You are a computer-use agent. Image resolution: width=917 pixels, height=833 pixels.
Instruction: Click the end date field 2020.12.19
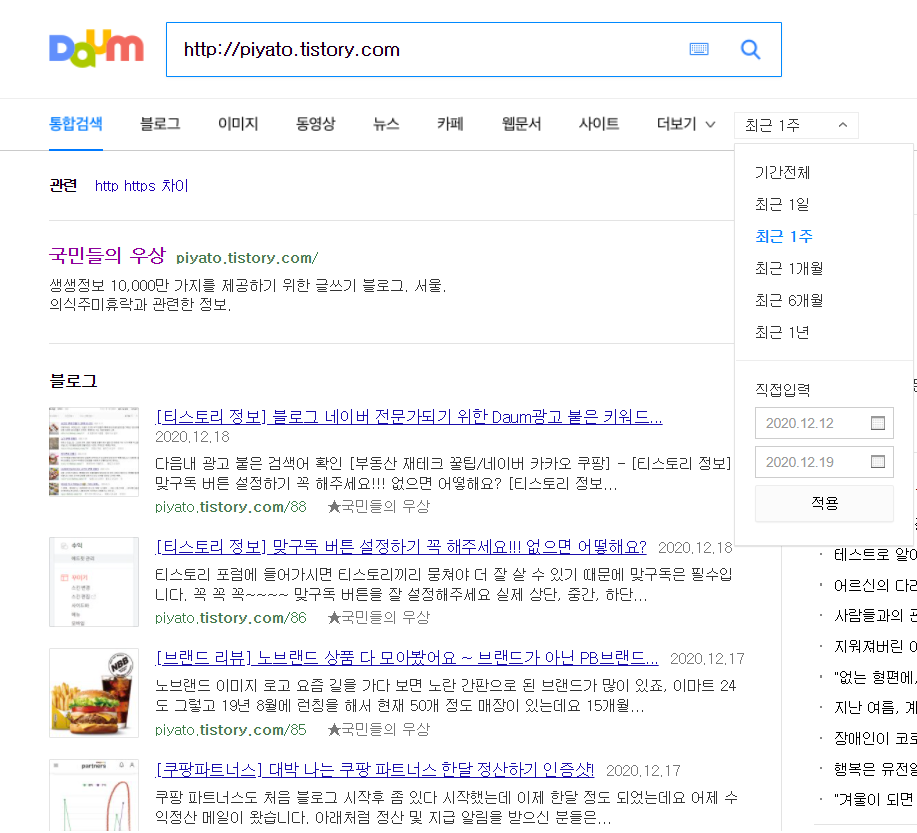click(x=824, y=462)
